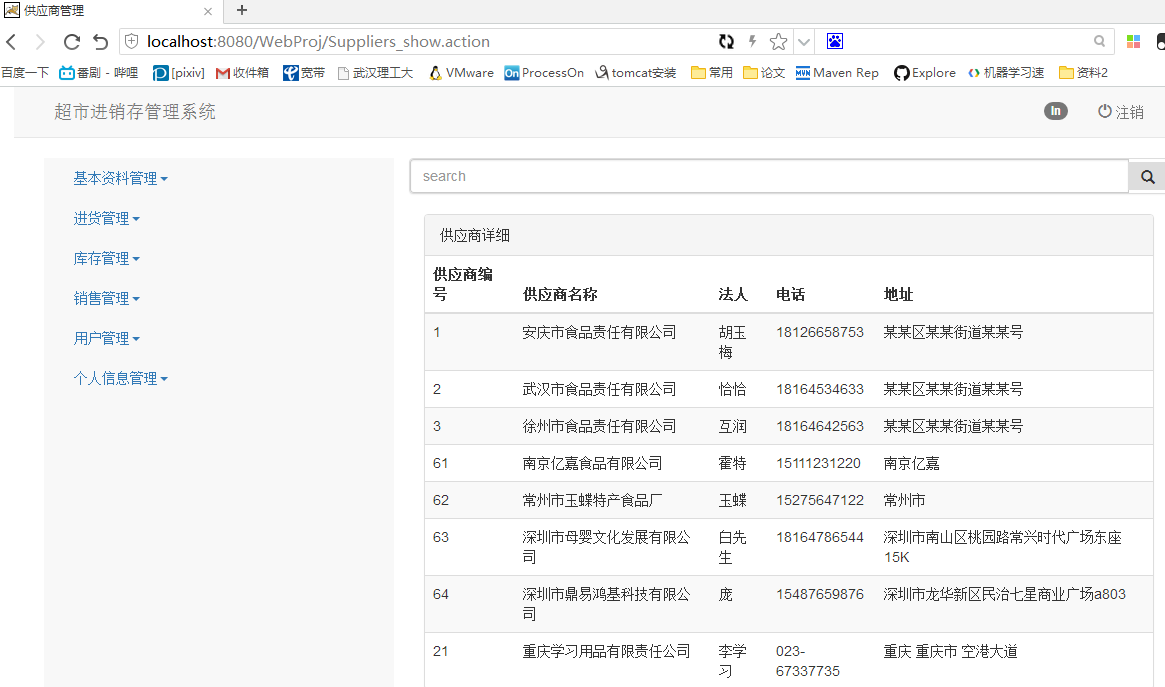Bookmark page with the star icon

click(x=778, y=42)
